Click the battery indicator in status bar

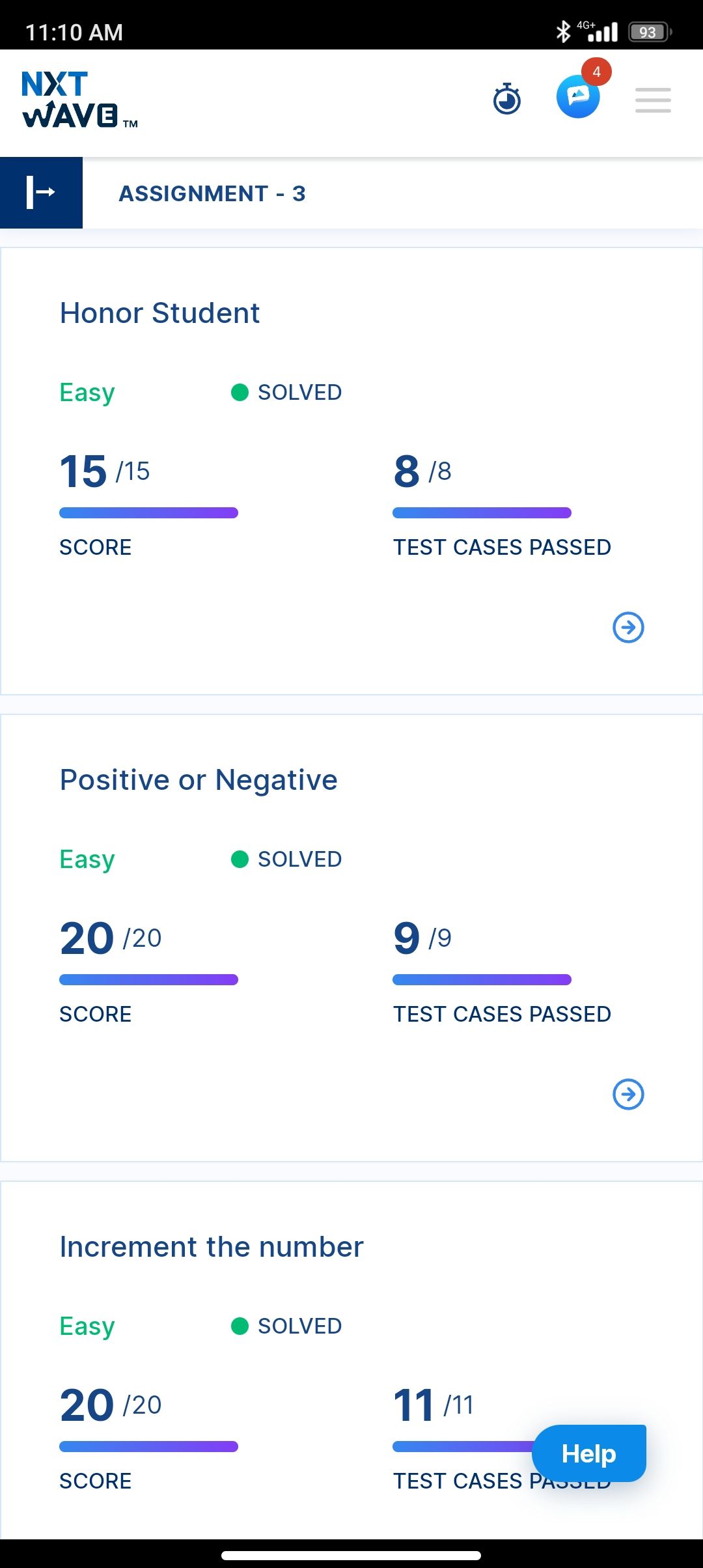coord(650,32)
